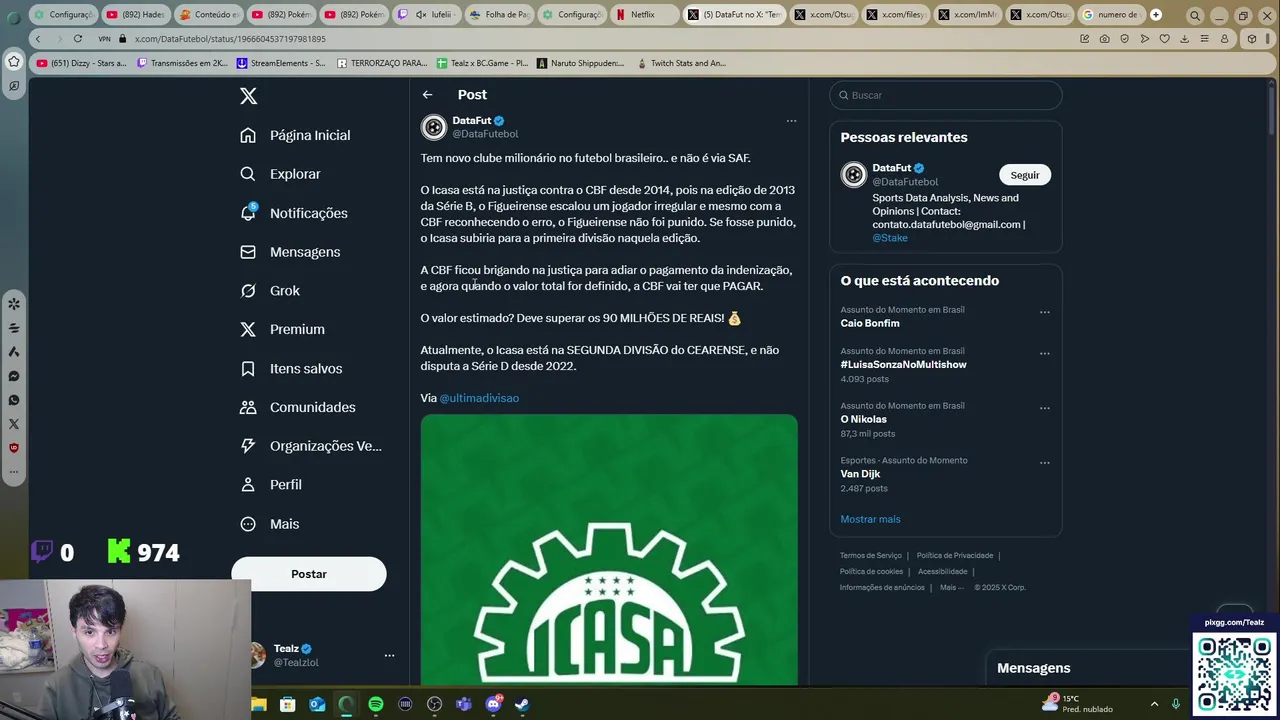
Task: Open the @ultimadivisao mention link
Action: [x=479, y=398]
